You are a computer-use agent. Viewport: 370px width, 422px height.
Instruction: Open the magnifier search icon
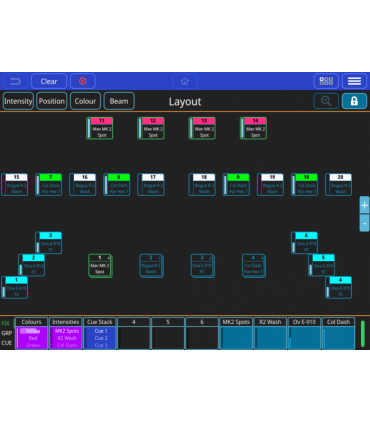click(x=326, y=101)
